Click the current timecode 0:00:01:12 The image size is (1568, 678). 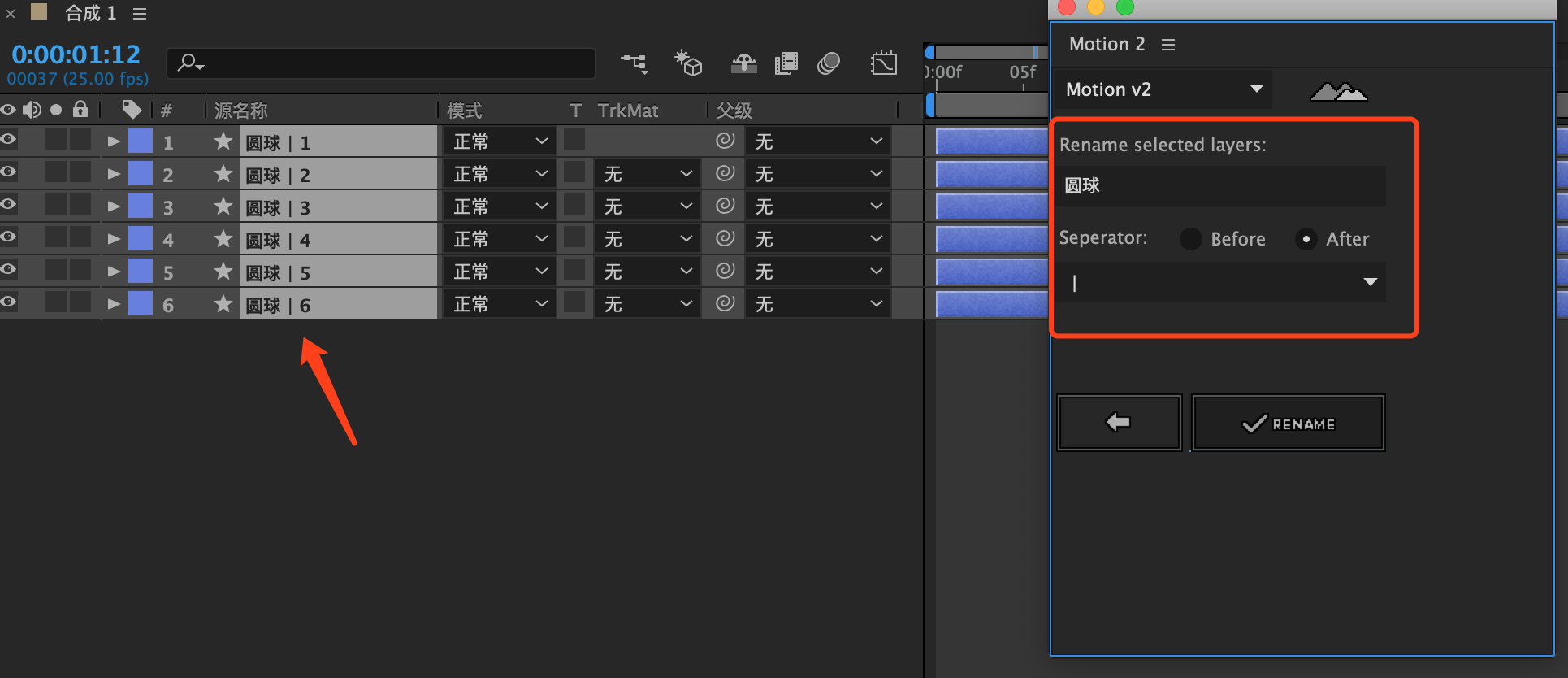tap(76, 54)
